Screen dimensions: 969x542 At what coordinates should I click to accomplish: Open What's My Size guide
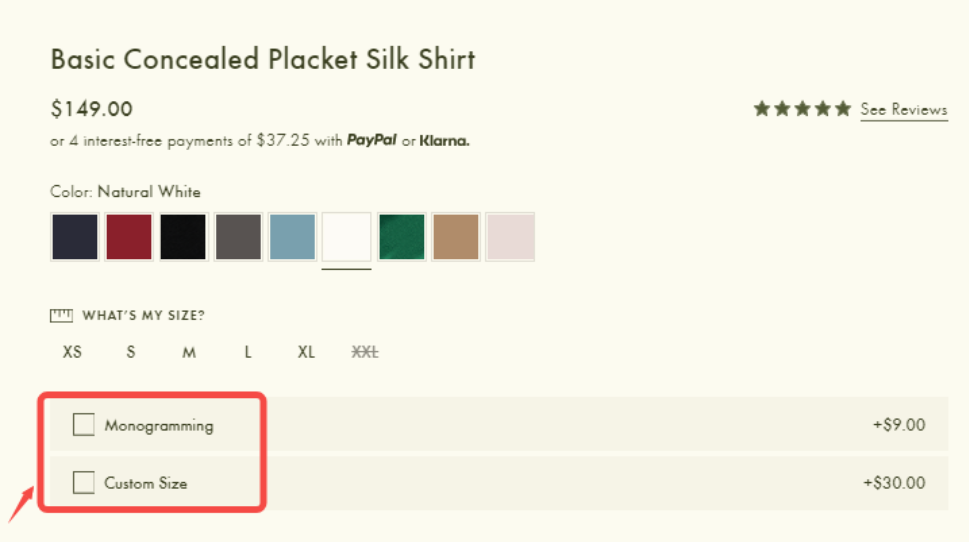[x=143, y=316]
